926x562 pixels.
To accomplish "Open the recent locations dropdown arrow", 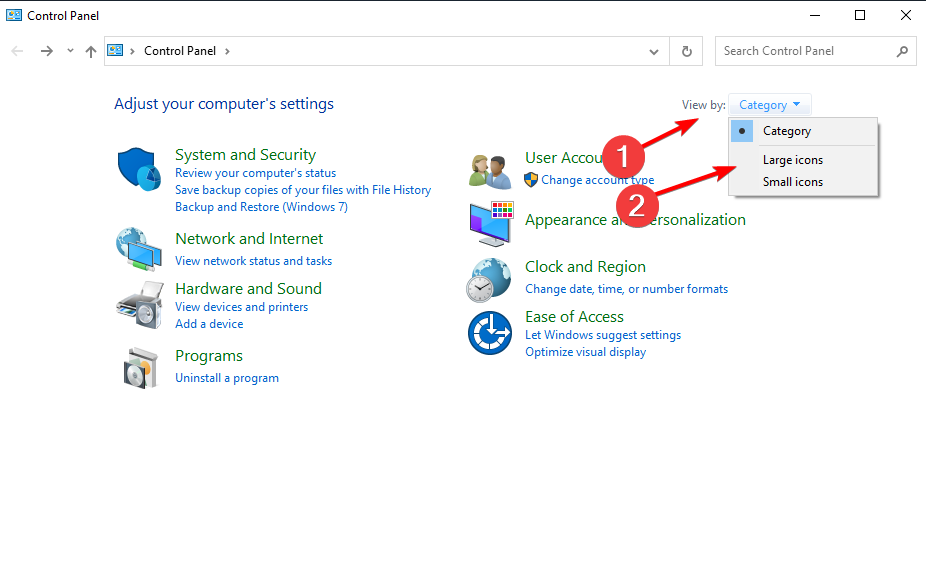I will [x=70, y=51].
